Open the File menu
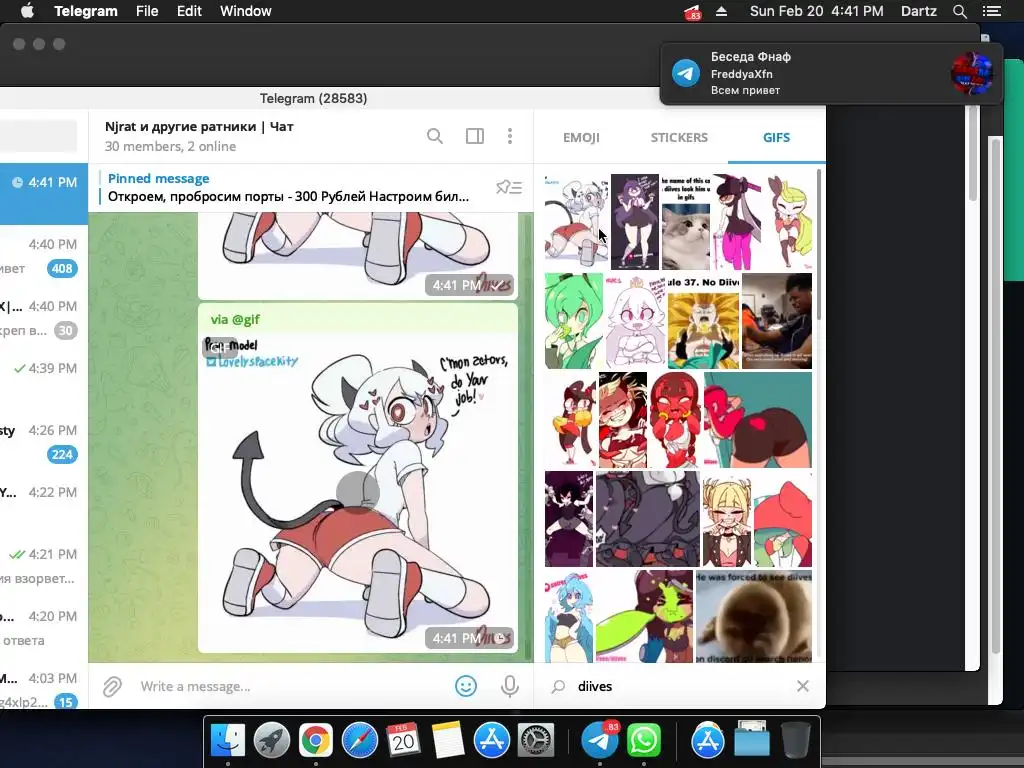 pyautogui.click(x=147, y=11)
